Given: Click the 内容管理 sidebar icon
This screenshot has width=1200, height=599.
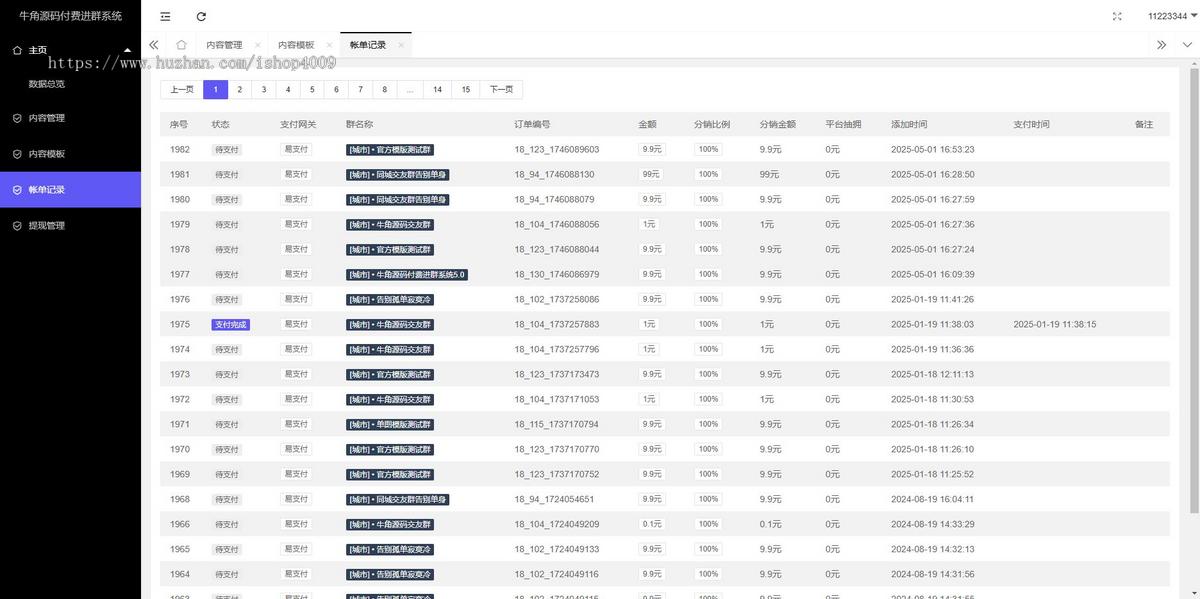Looking at the screenshot, I should click(17, 118).
